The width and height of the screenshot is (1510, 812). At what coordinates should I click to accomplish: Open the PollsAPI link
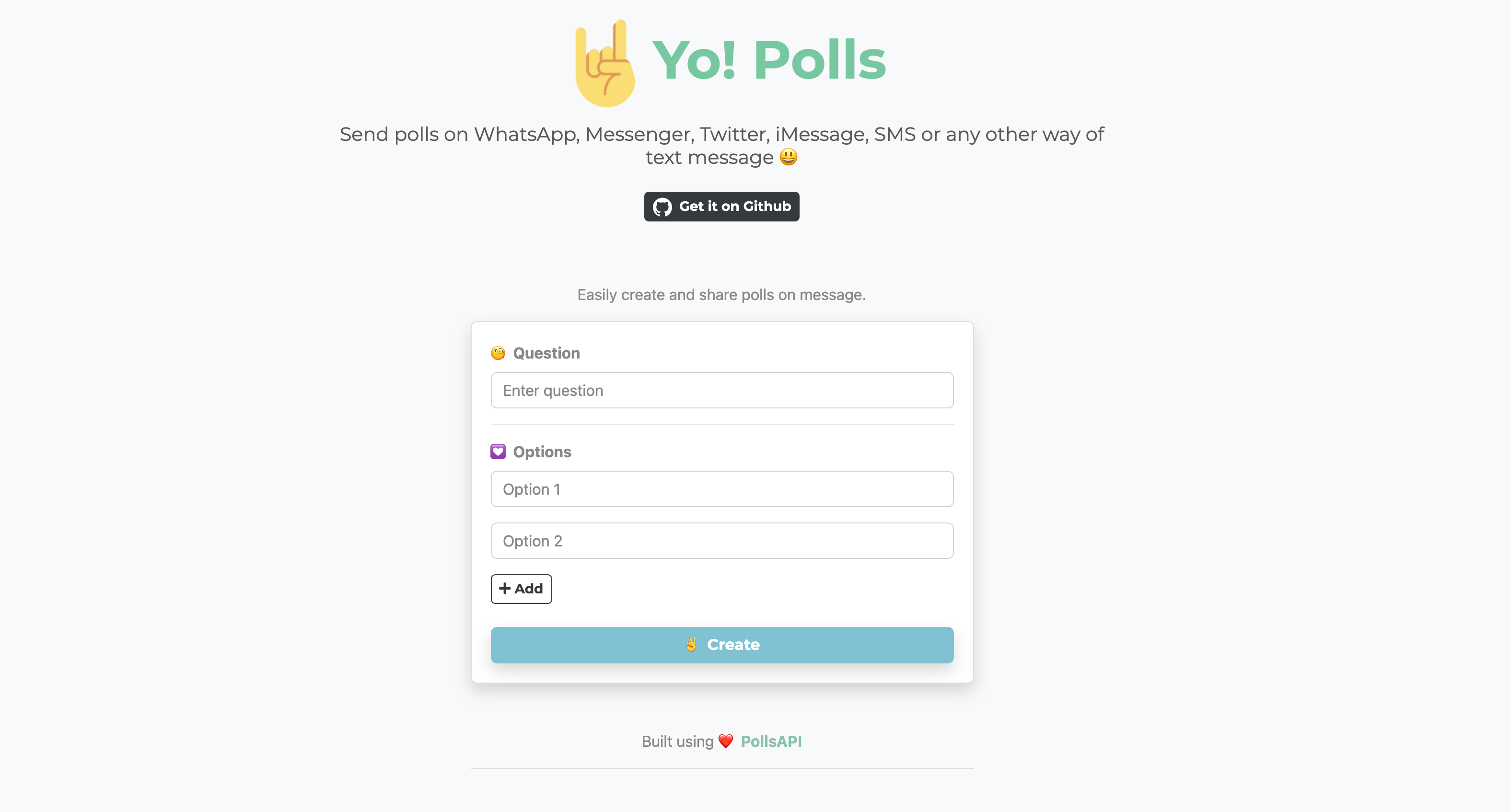pyautogui.click(x=771, y=741)
